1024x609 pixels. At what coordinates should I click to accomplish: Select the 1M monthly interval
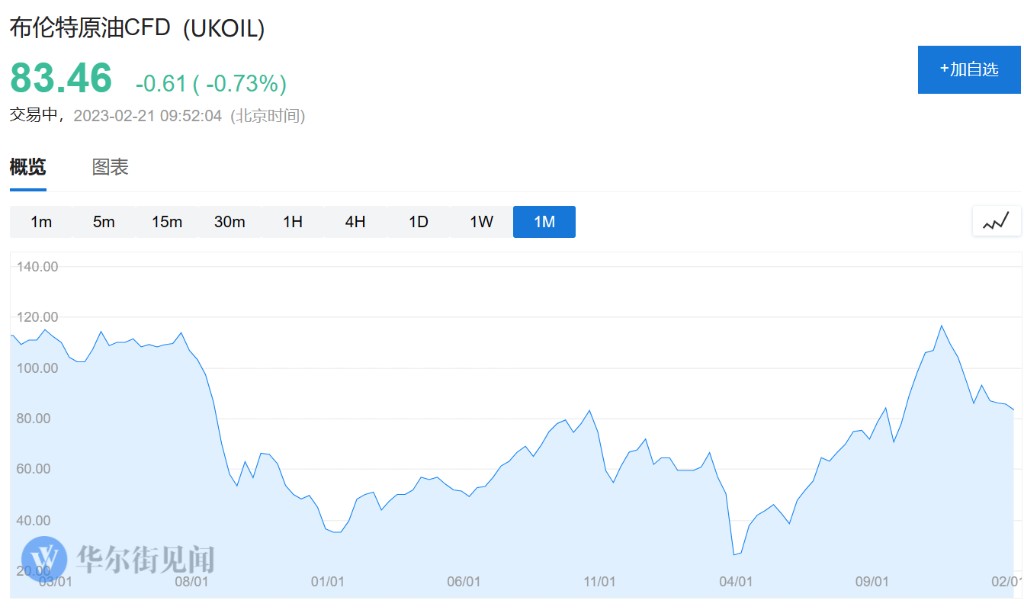544,222
